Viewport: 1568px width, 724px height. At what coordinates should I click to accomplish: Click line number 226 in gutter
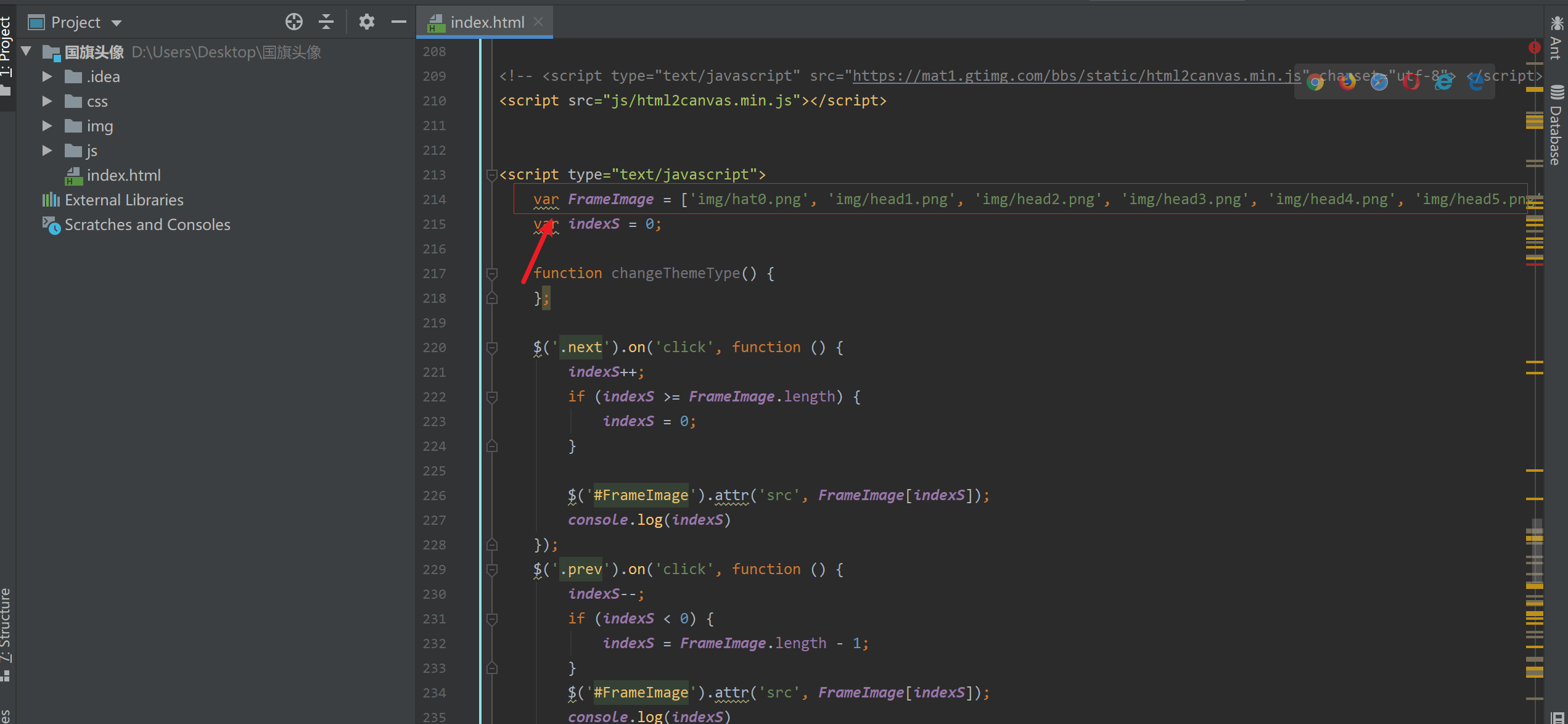click(x=434, y=496)
